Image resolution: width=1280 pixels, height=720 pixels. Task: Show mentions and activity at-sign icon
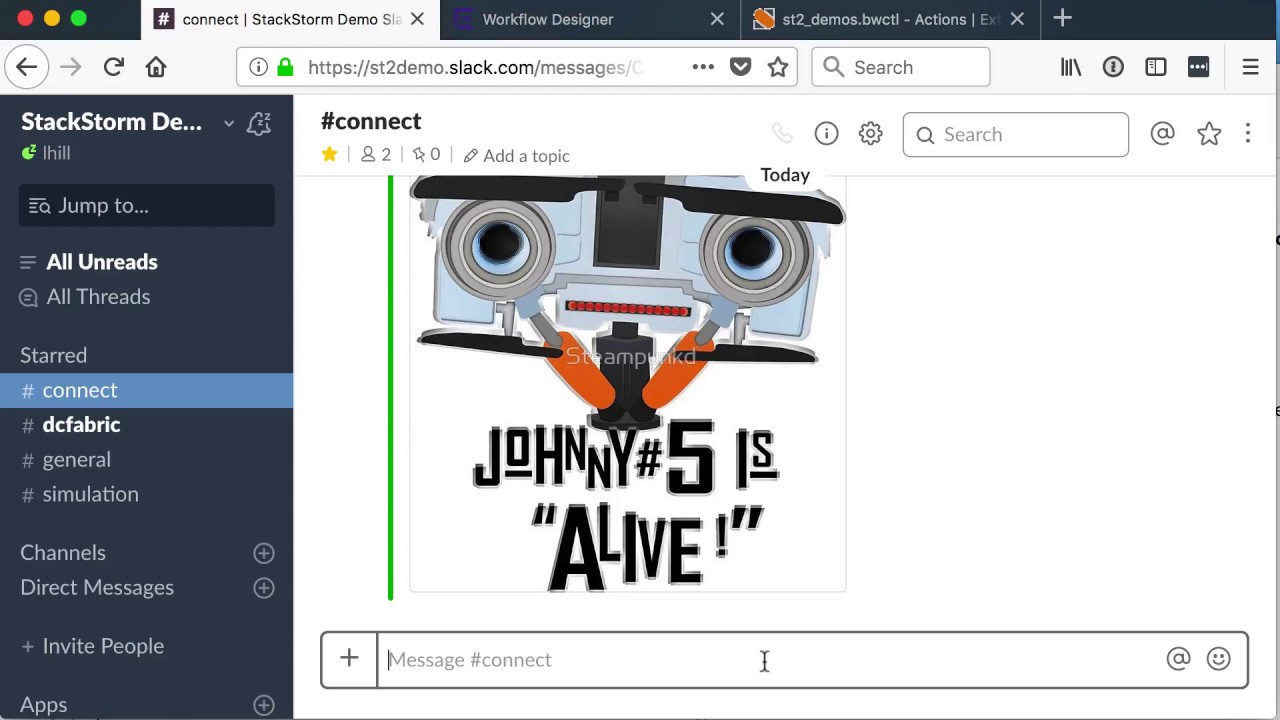point(1162,134)
